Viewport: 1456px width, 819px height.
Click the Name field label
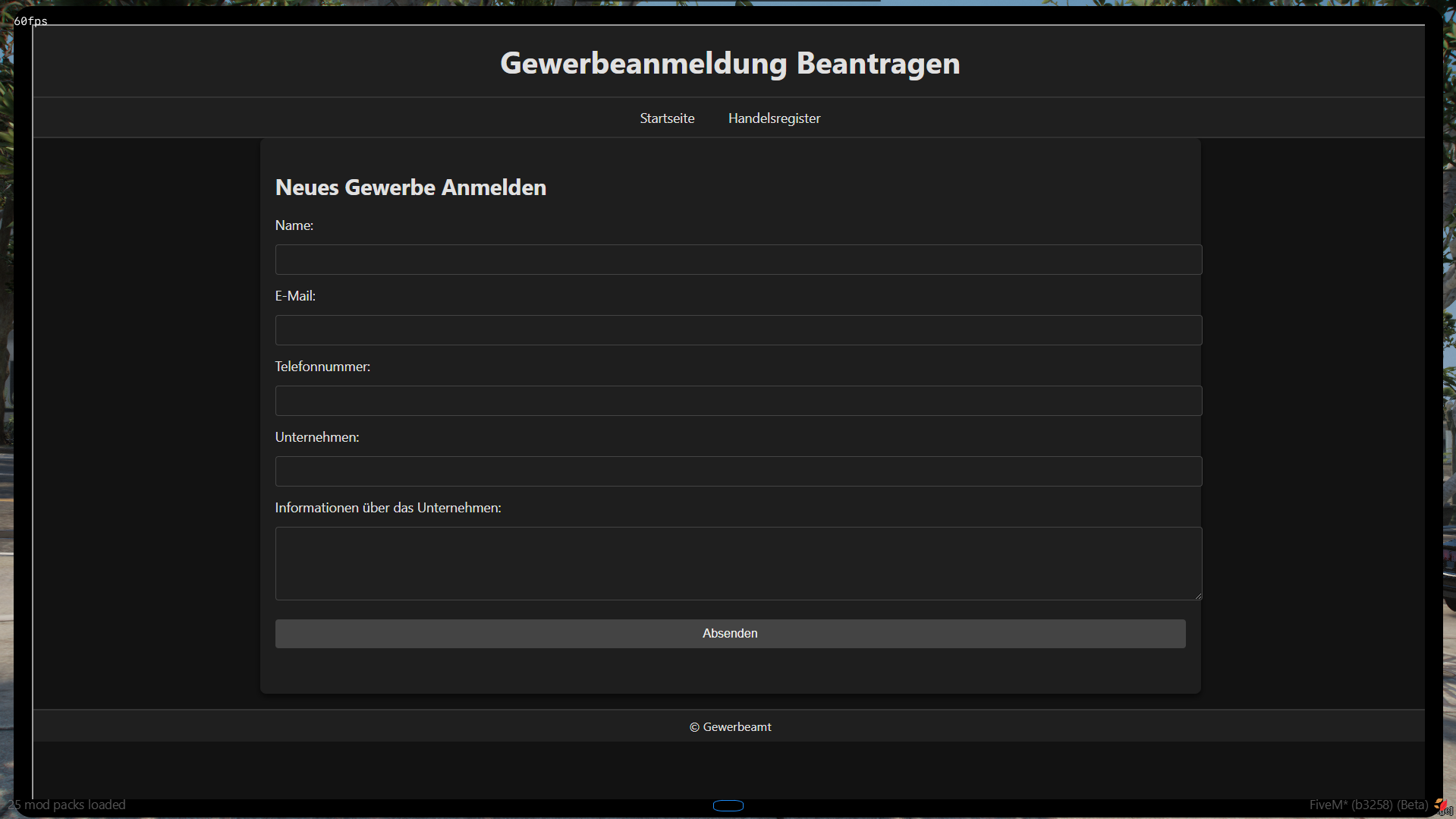pos(294,225)
